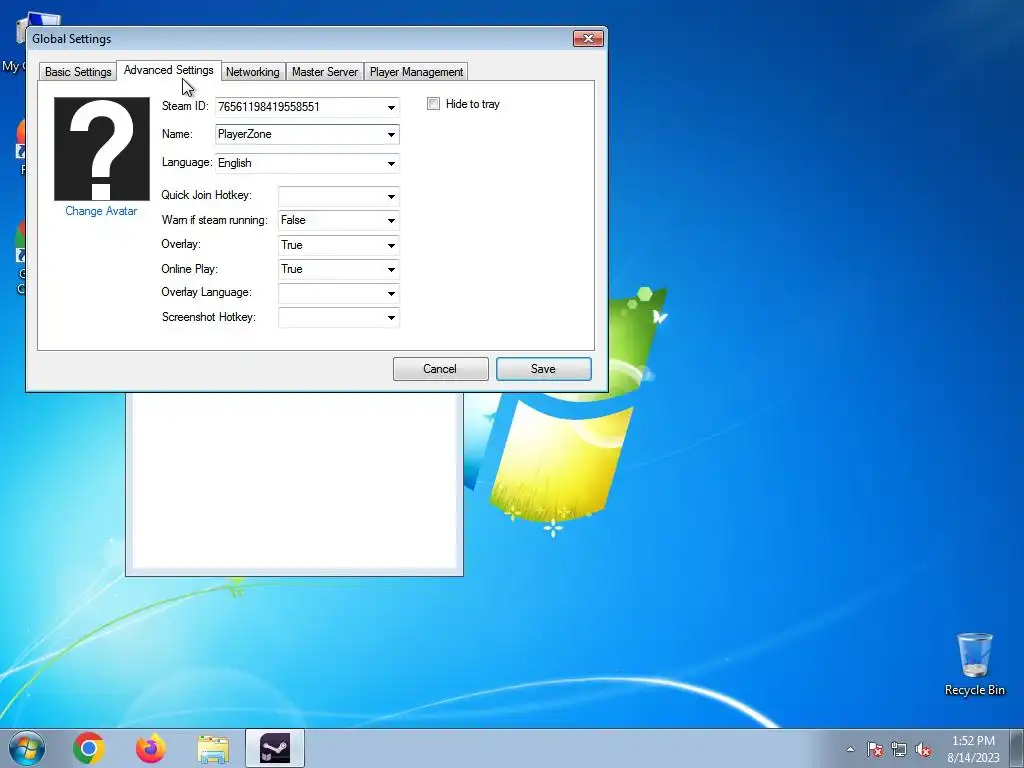This screenshot has width=1024, height=768.
Task: Click the Cancel button
Action: (440, 369)
